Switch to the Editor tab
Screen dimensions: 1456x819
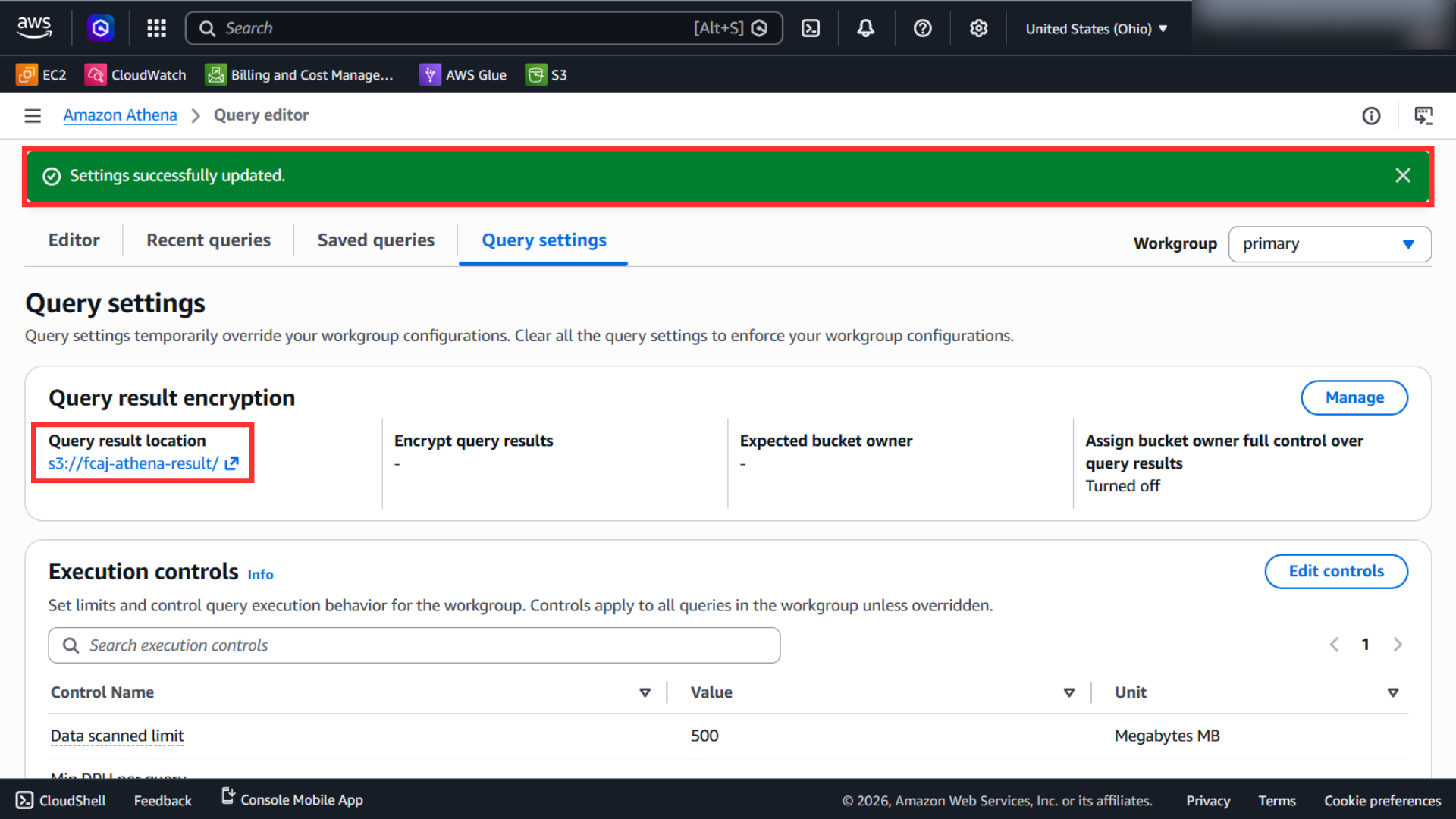pyautogui.click(x=74, y=240)
